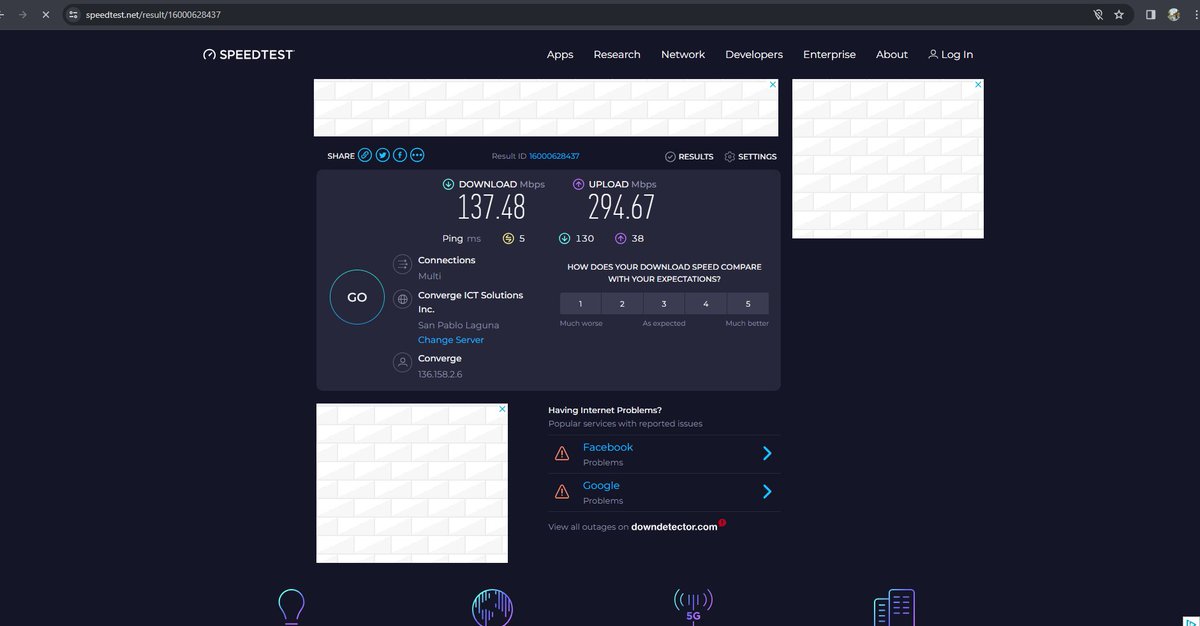
Task: Click the yellow idle ping icon
Action: tap(508, 239)
